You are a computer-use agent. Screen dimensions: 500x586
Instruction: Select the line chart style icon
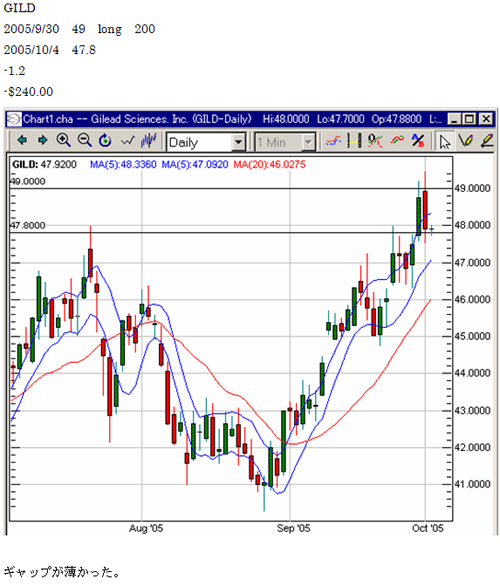[x=127, y=141]
